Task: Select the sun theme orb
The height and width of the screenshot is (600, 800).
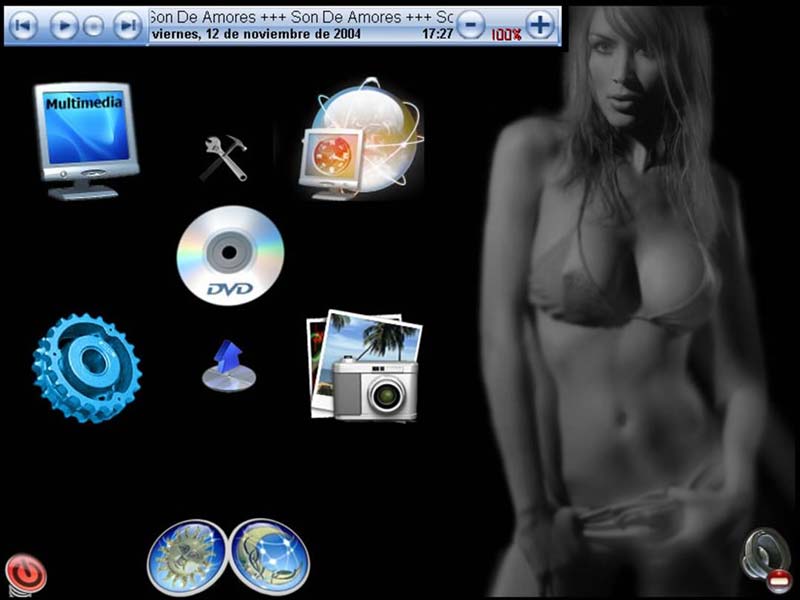Action: (x=187, y=557)
